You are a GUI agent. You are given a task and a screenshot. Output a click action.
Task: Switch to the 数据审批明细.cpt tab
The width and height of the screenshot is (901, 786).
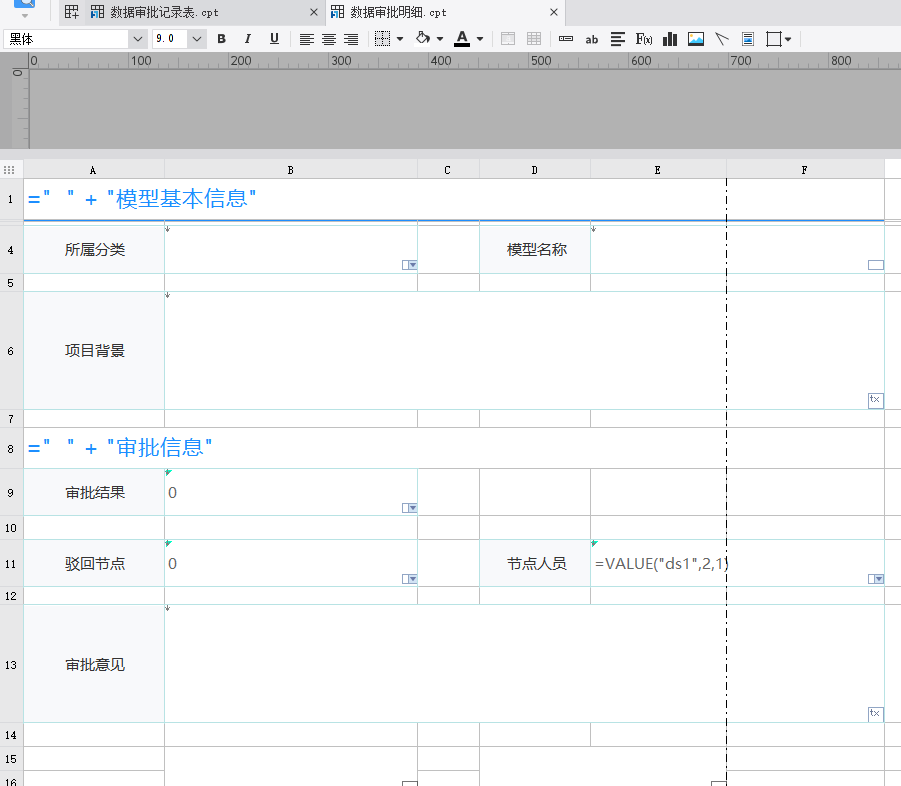point(398,12)
